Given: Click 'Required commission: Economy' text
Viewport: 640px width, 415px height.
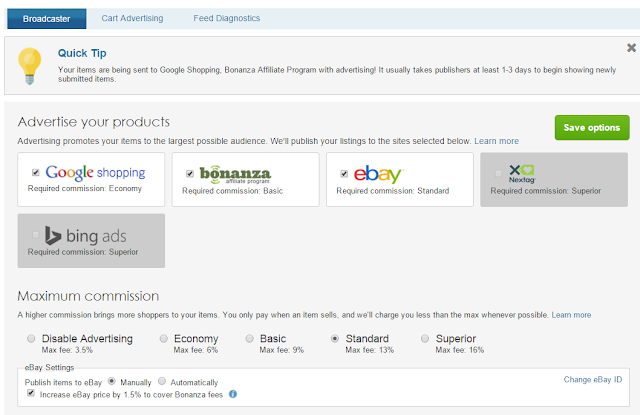Looking at the screenshot, I should (x=84, y=189).
